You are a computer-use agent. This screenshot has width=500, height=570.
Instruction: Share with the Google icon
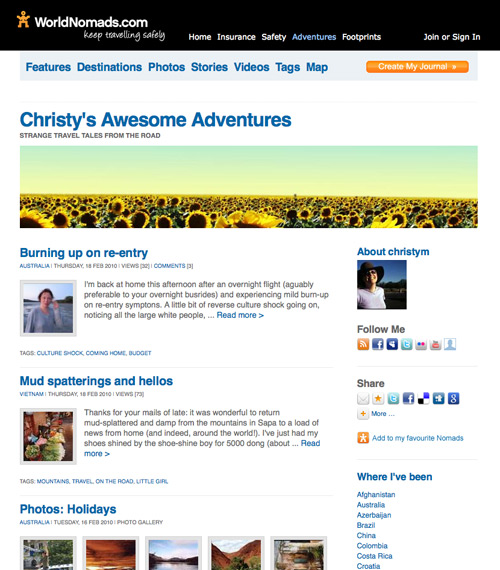pos(453,398)
